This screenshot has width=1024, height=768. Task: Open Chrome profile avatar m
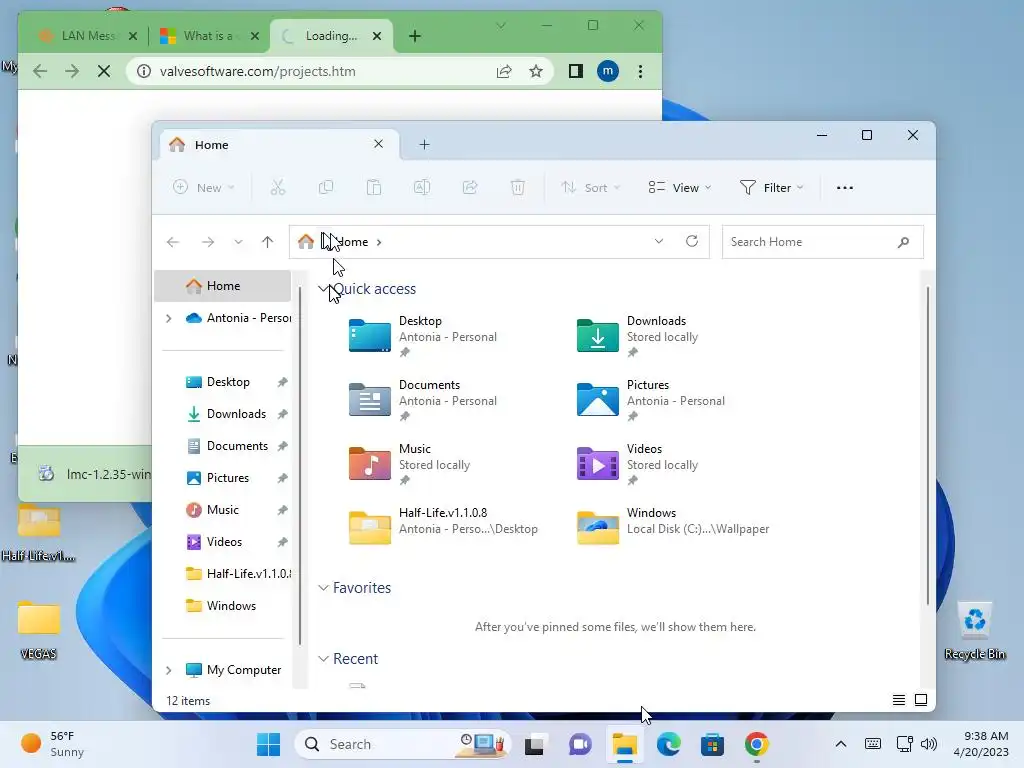tap(607, 71)
